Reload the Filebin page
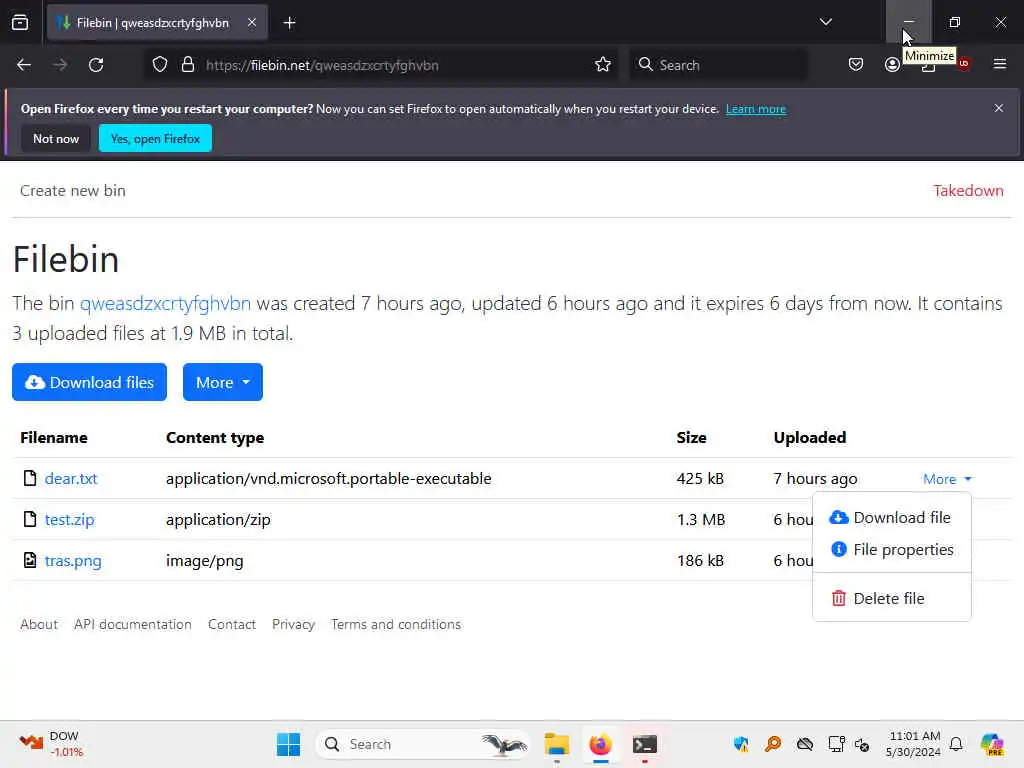The height and width of the screenshot is (768, 1024). (x=96, y=65)
